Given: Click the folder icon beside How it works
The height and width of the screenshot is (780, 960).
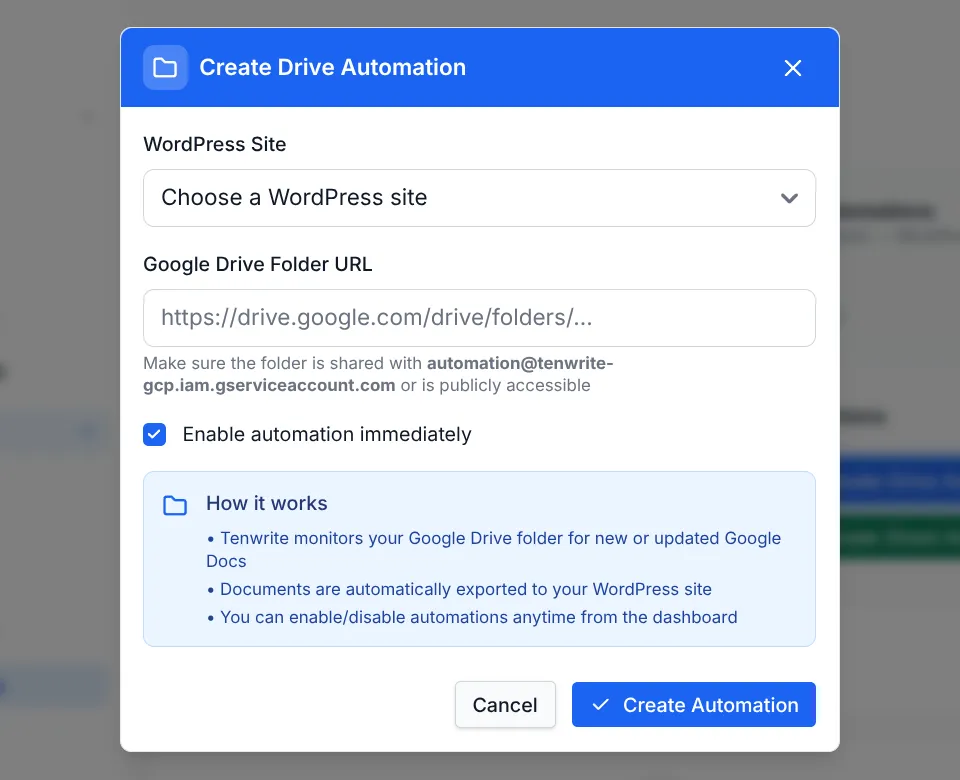Looking at the screenshot, I should 175,505.
